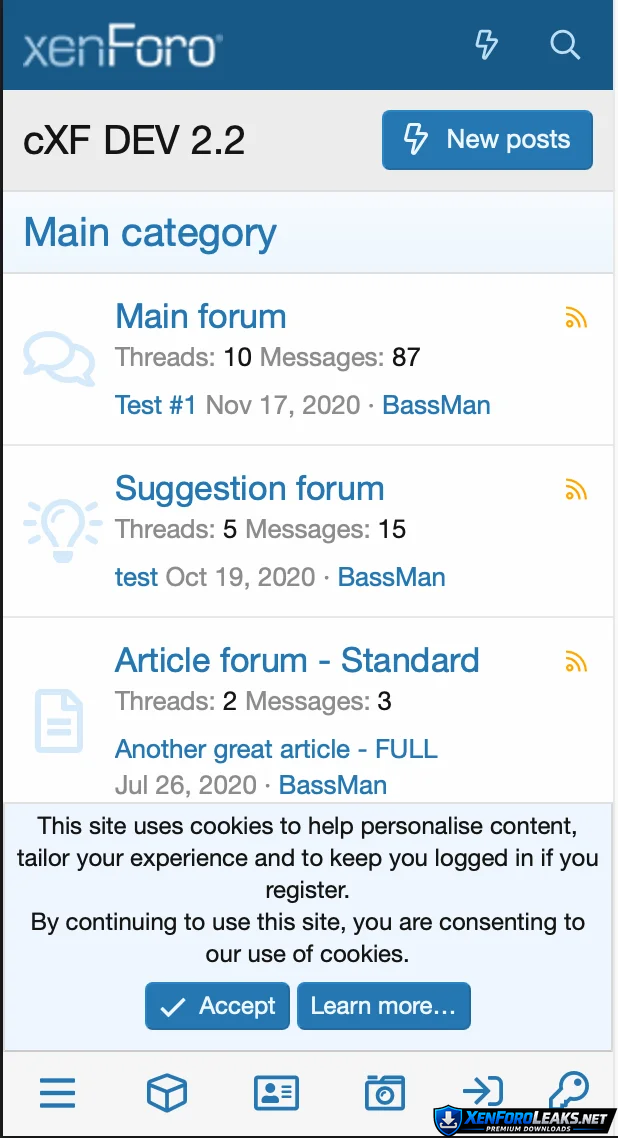Screen dimensions: 618x1138
Task: Click the Main forum RSS feed icon
Action: pos(576,318)
